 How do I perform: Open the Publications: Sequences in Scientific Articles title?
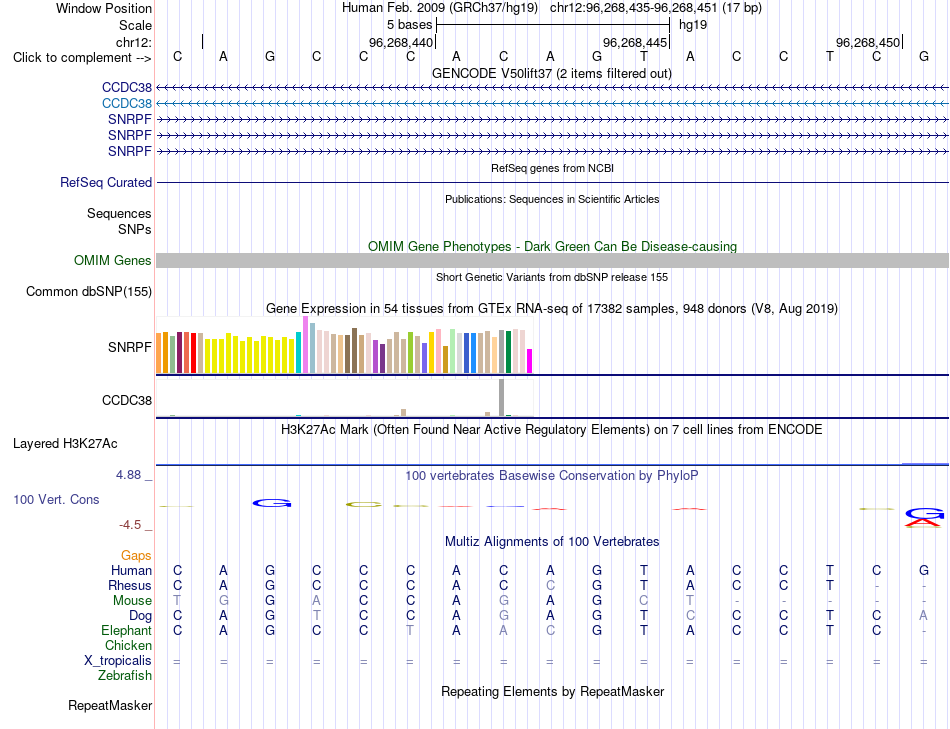(x=552, y=199)
